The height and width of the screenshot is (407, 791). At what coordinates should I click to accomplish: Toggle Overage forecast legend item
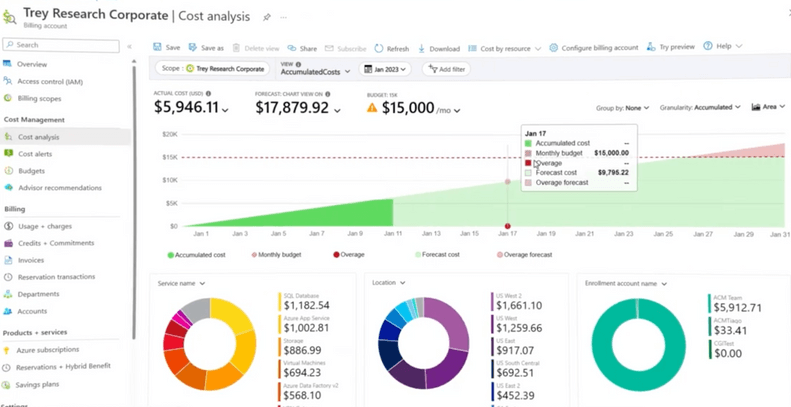pos(524,255)
